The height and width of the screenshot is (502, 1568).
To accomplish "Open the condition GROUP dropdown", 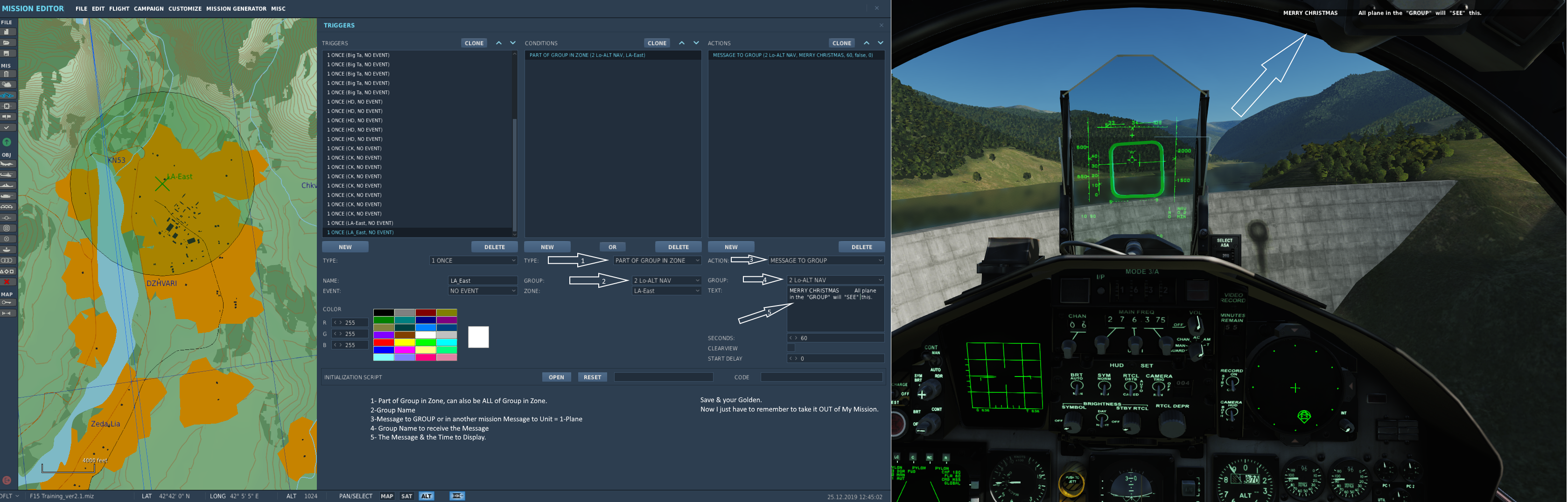I will (x=666, y=280).
